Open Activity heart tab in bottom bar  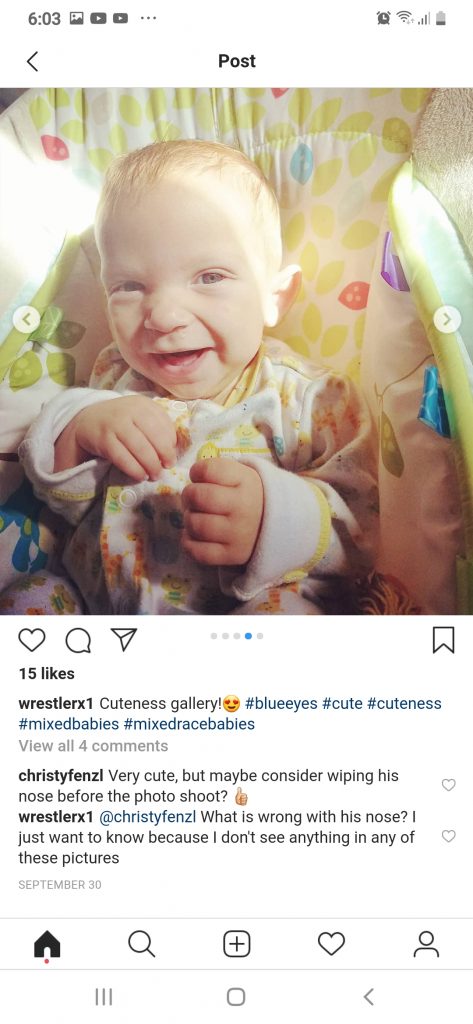pos(331,944)
